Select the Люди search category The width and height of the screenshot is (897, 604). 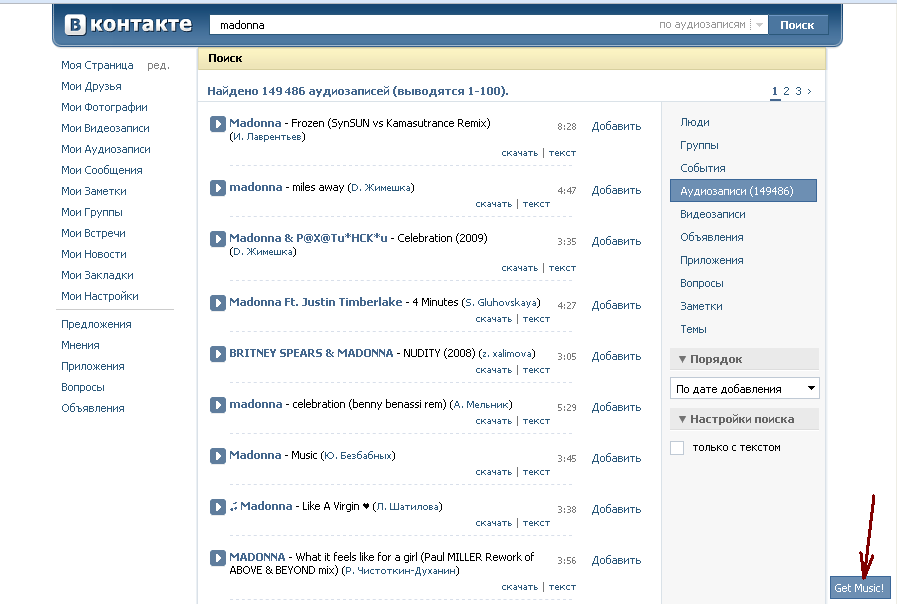694,122
